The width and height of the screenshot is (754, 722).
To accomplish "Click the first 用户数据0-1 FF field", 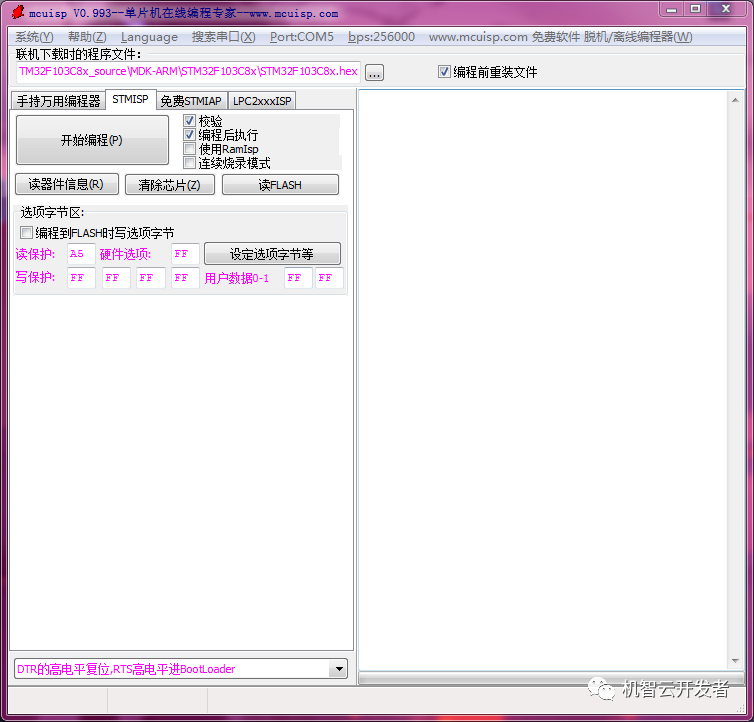I will pos(298,278).
